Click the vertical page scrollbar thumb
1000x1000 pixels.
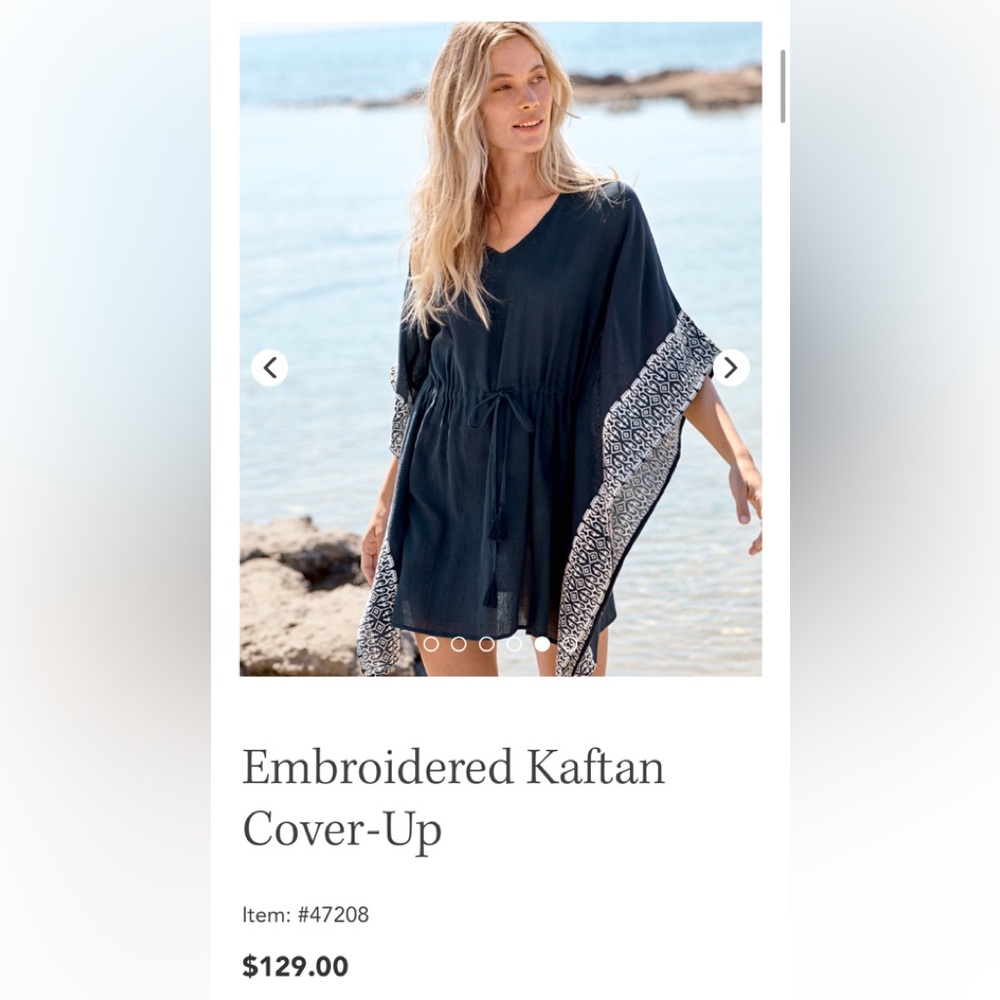[x=783, y=86]
